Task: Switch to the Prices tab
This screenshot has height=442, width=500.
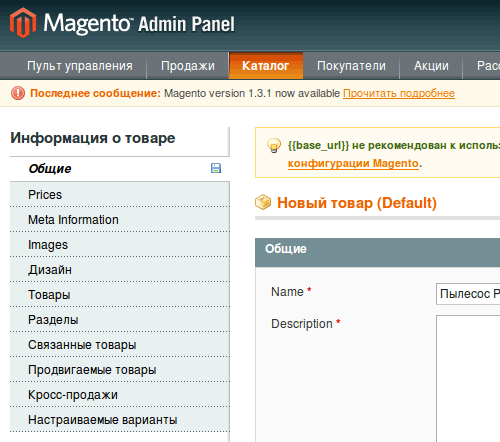Action: [x=120, y=194]
